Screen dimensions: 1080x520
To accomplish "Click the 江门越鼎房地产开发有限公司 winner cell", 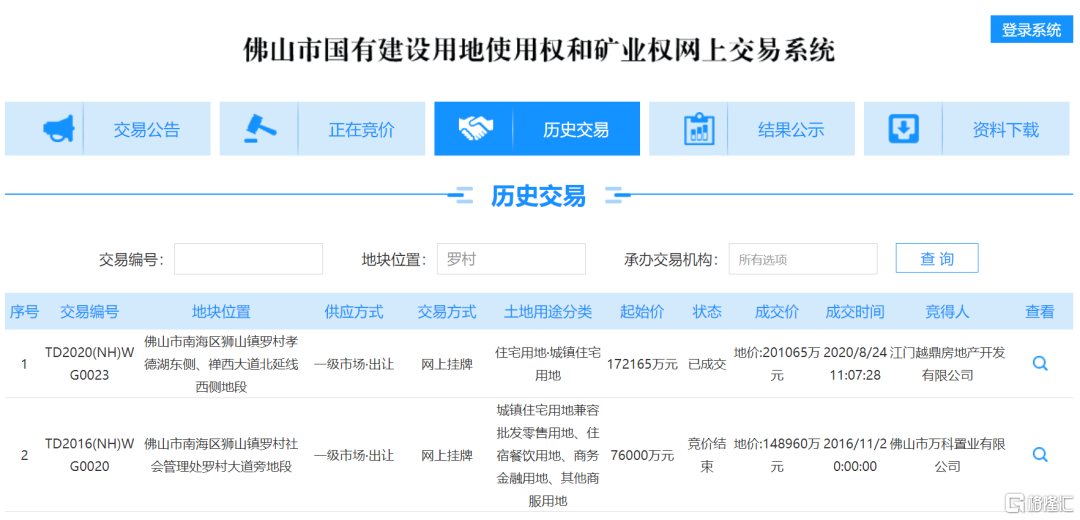I will [x=946, y=364].
